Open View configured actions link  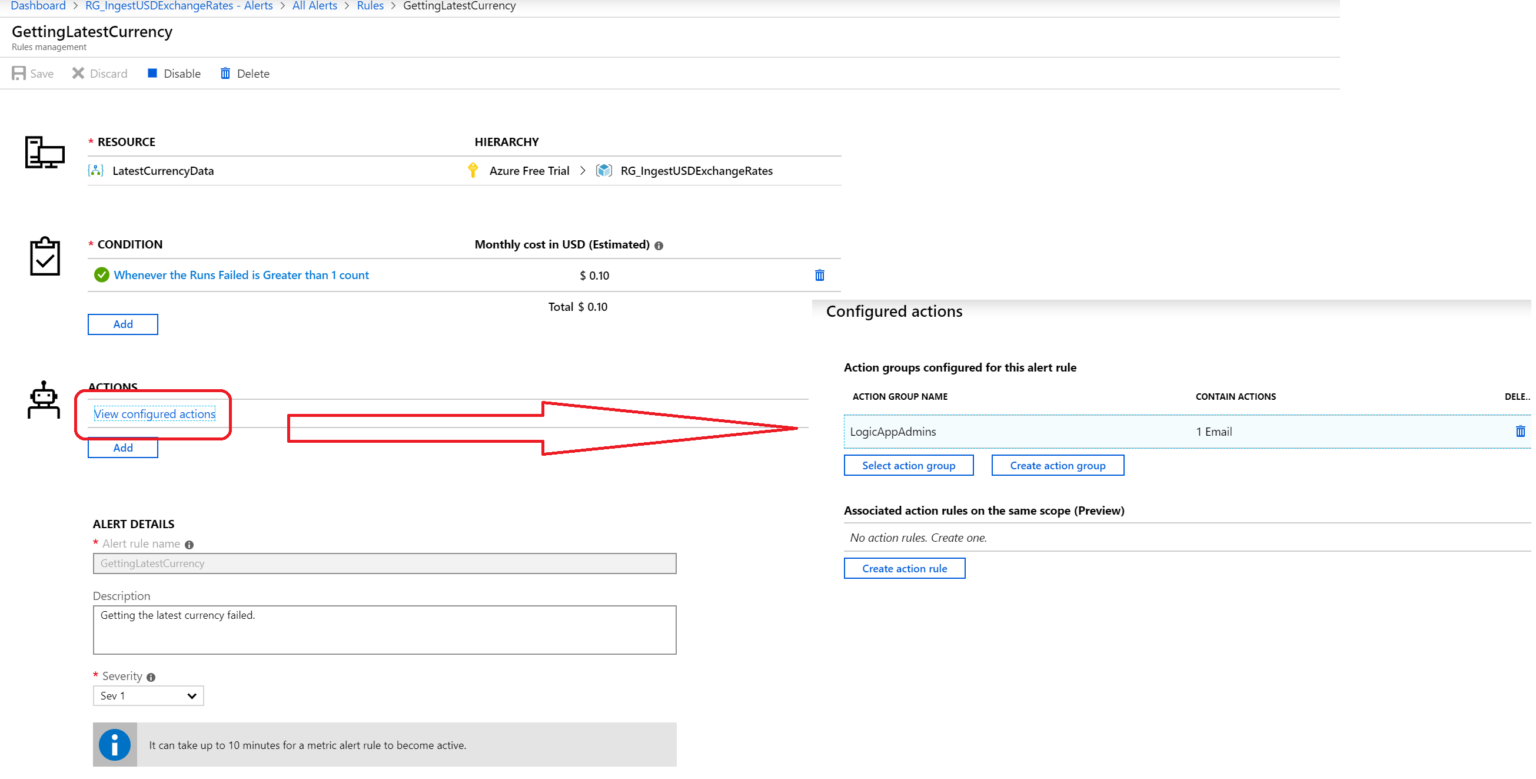(154, 414)
